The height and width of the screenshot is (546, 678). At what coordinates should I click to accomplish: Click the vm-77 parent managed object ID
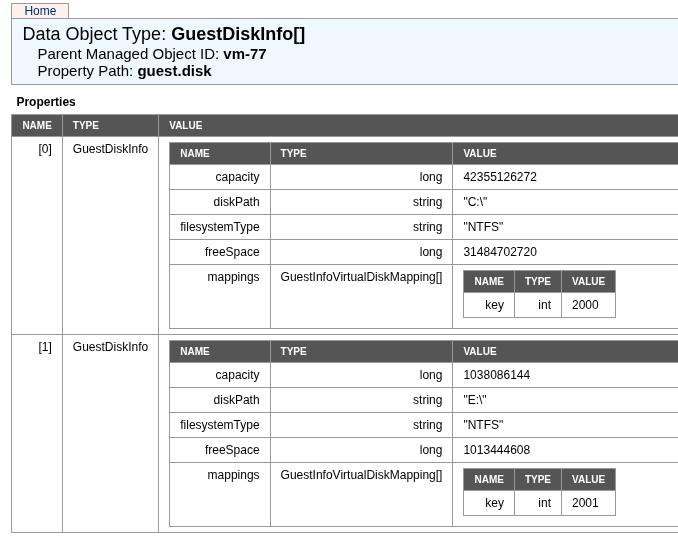pyautogui.click(x=245, y=54)
